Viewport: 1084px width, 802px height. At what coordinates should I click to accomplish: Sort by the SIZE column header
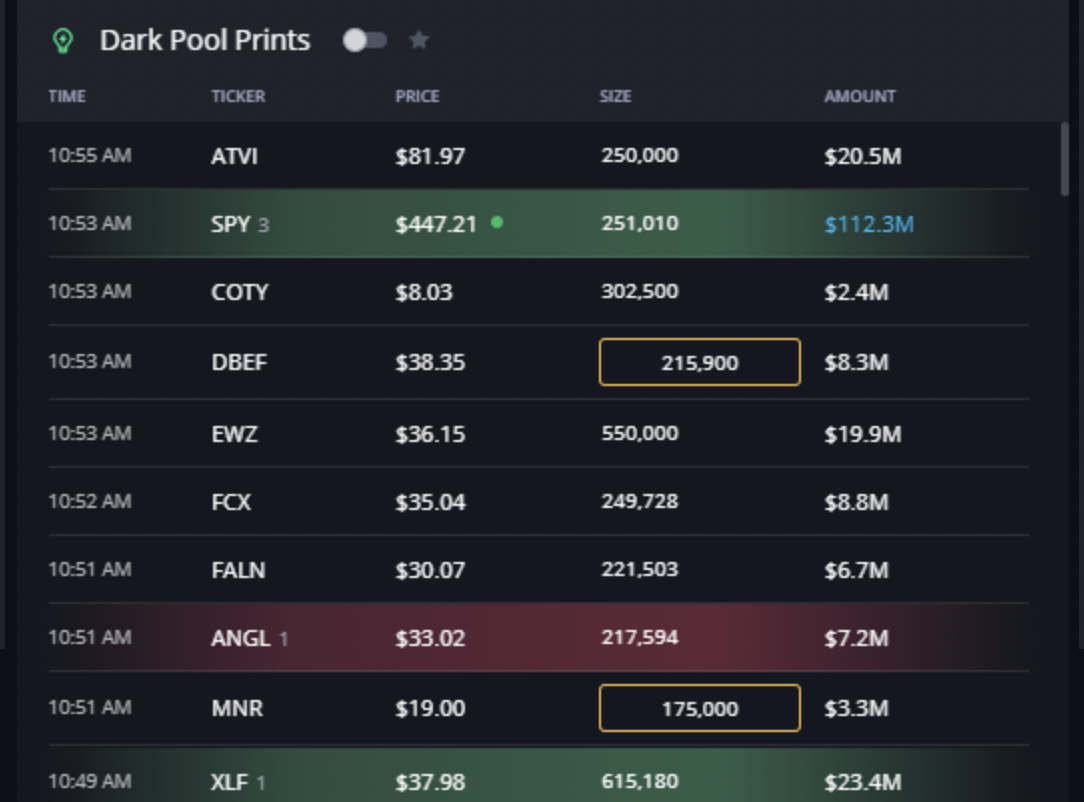(616, 96)
